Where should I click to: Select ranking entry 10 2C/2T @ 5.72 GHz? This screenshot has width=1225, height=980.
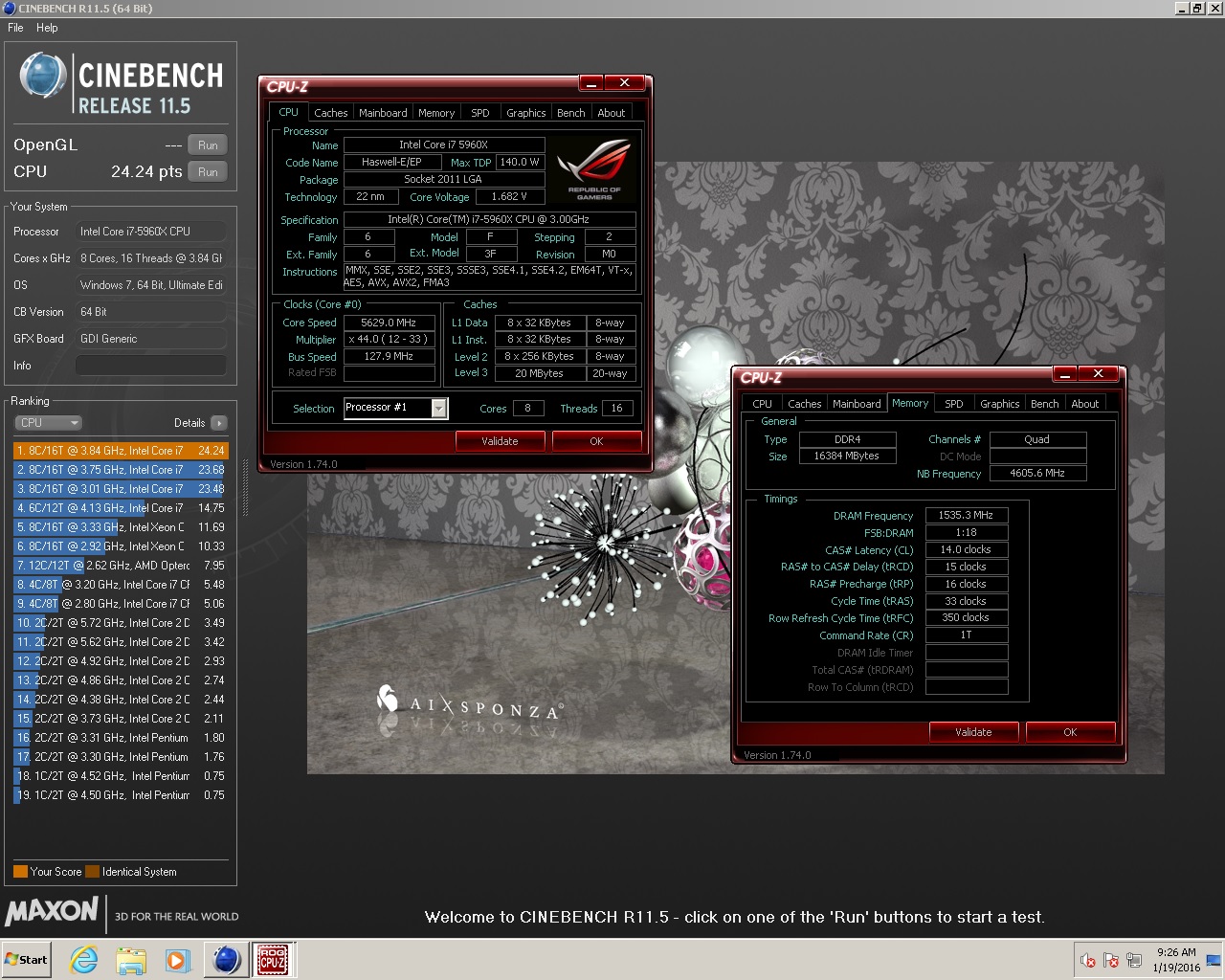[x=121, y=622]
